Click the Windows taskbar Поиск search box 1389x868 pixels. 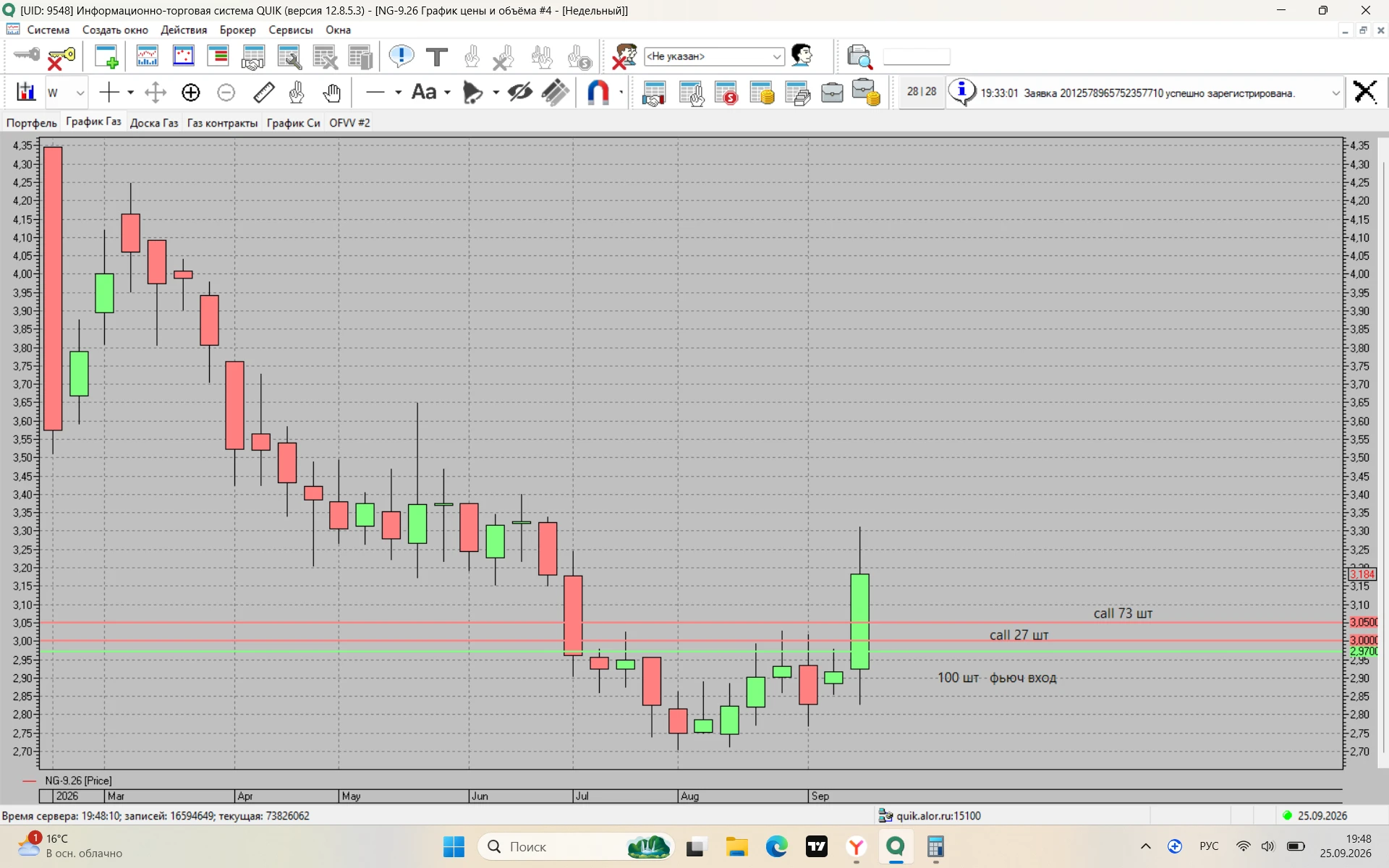[576, 846]
